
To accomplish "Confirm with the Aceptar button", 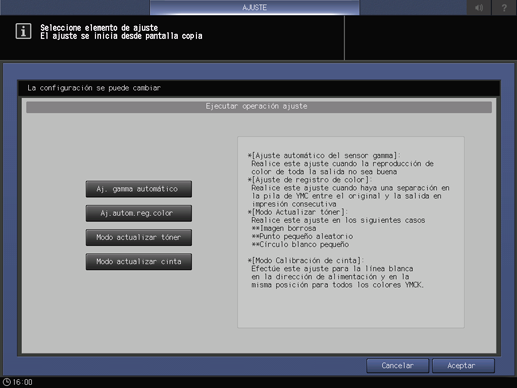I will pyautogui.click(x=463, y=366).
